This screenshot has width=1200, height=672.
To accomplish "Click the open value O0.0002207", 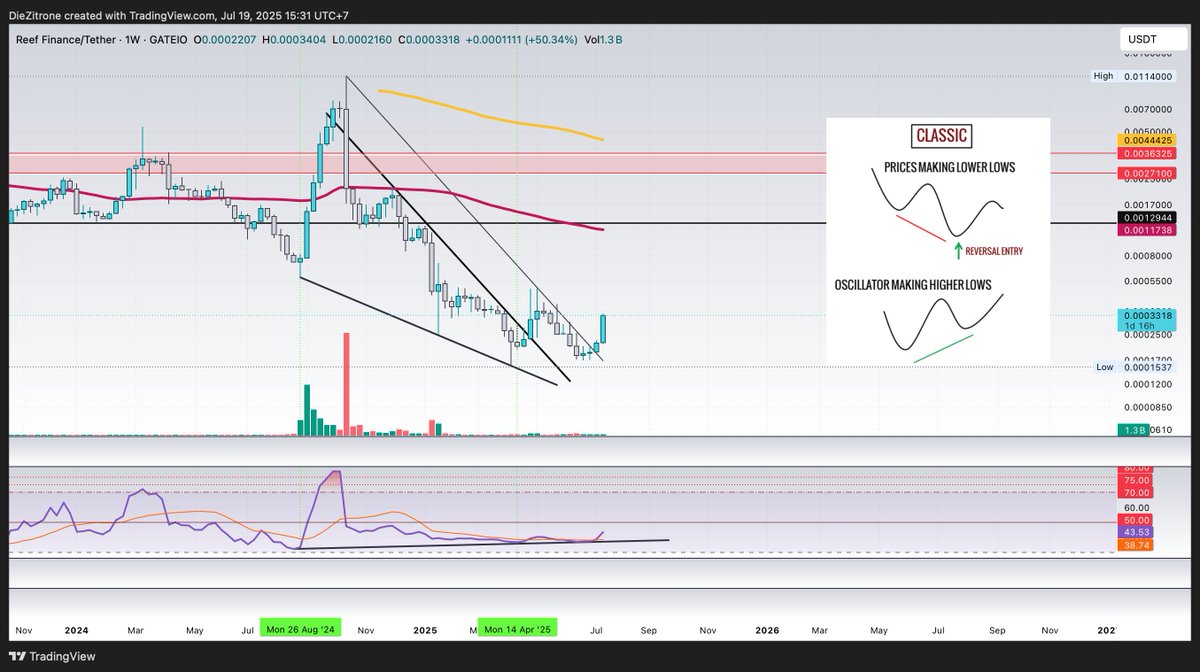I will [226, 39].
